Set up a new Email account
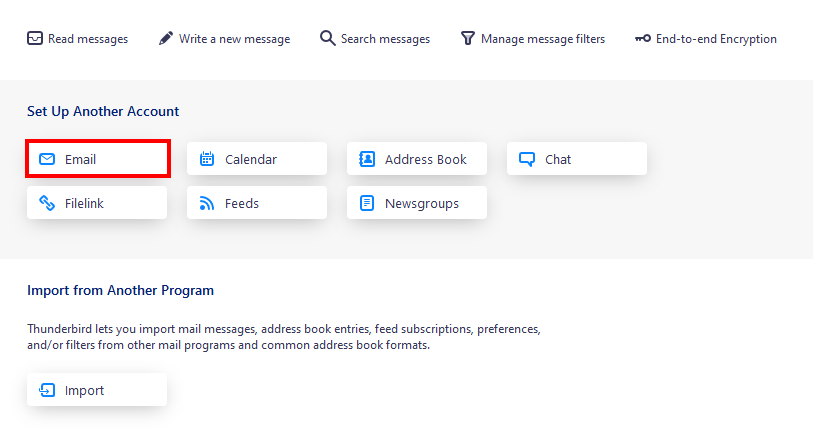Viewport: 813px width, 443px height. click(x=97, y=159)
